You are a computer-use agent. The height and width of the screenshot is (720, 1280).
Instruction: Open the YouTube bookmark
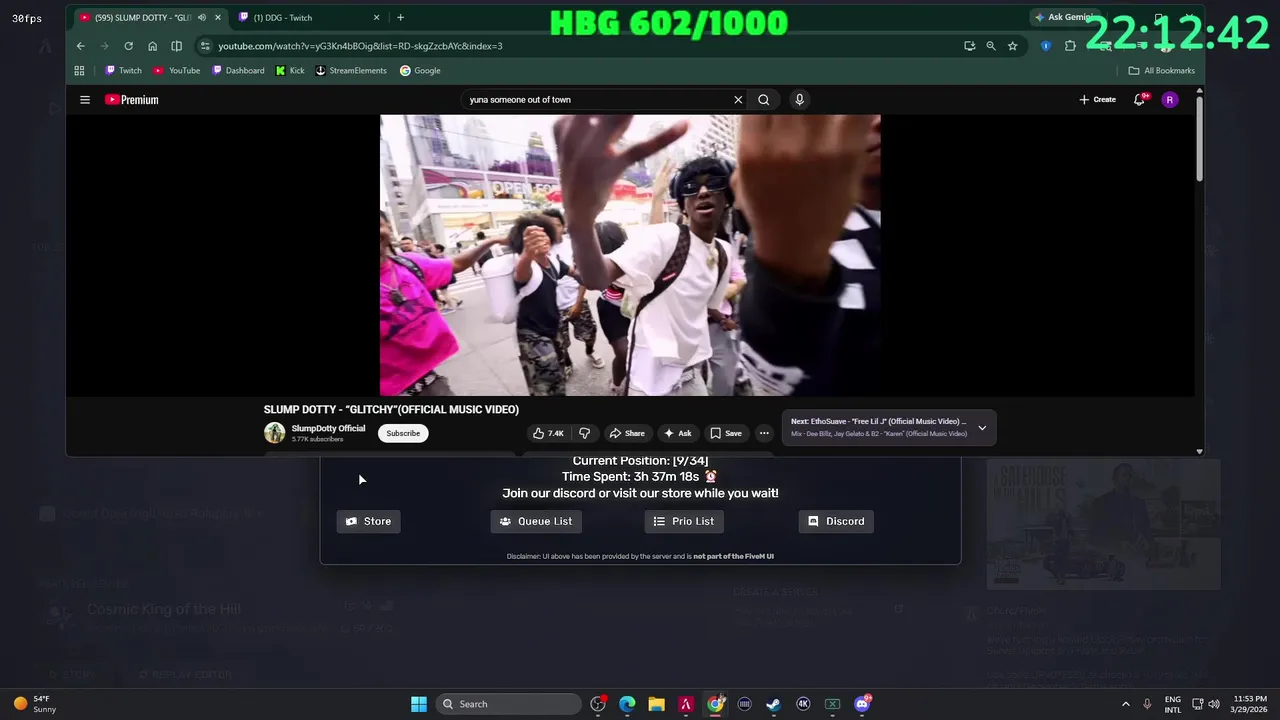pos(177,71)
